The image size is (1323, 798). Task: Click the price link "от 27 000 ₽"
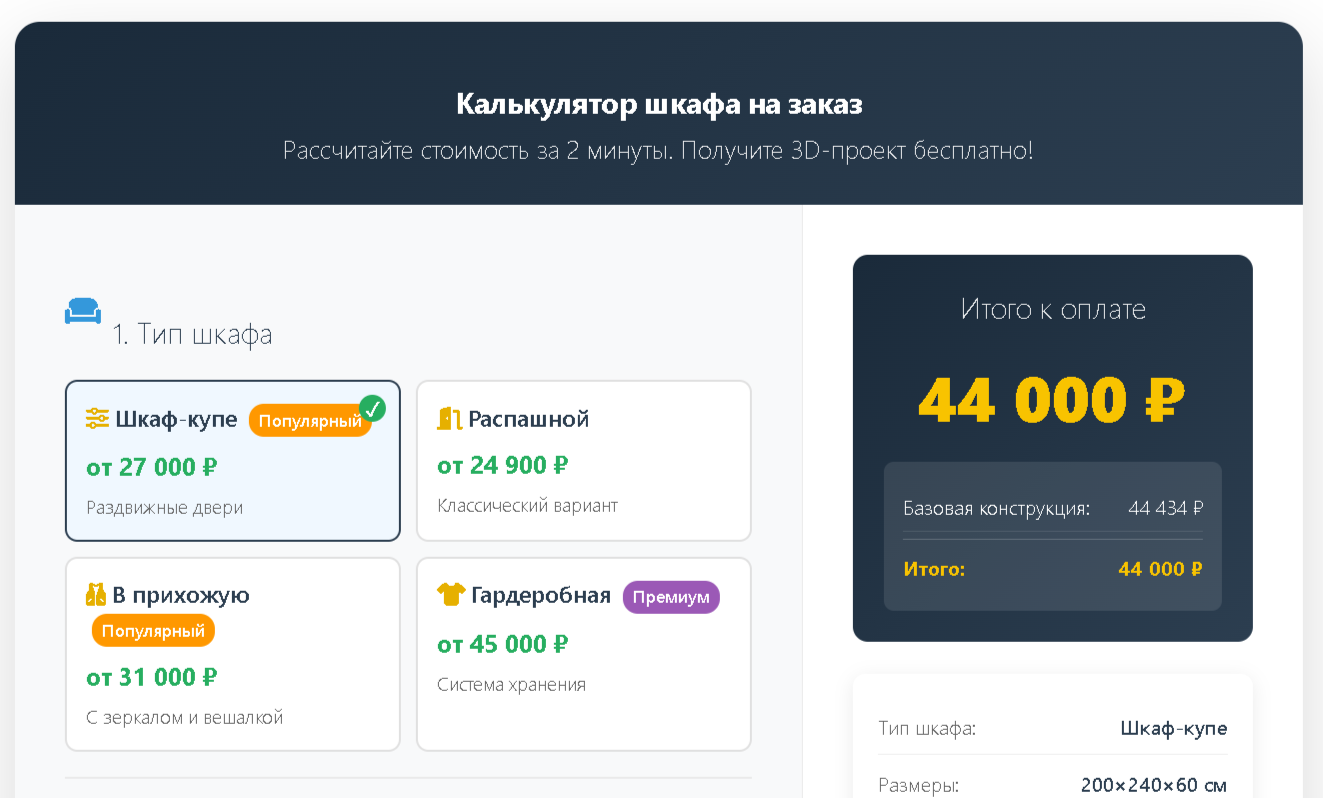click(150, 466)
